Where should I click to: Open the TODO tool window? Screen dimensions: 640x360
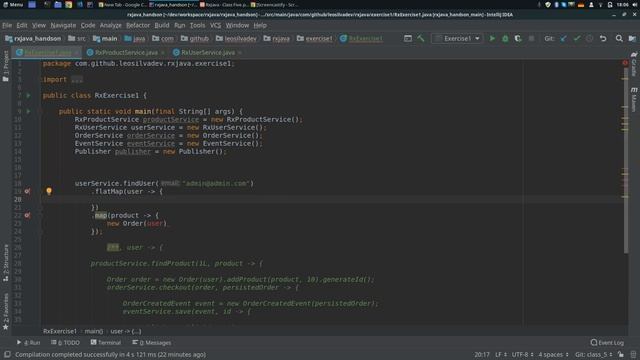[65, 342]
